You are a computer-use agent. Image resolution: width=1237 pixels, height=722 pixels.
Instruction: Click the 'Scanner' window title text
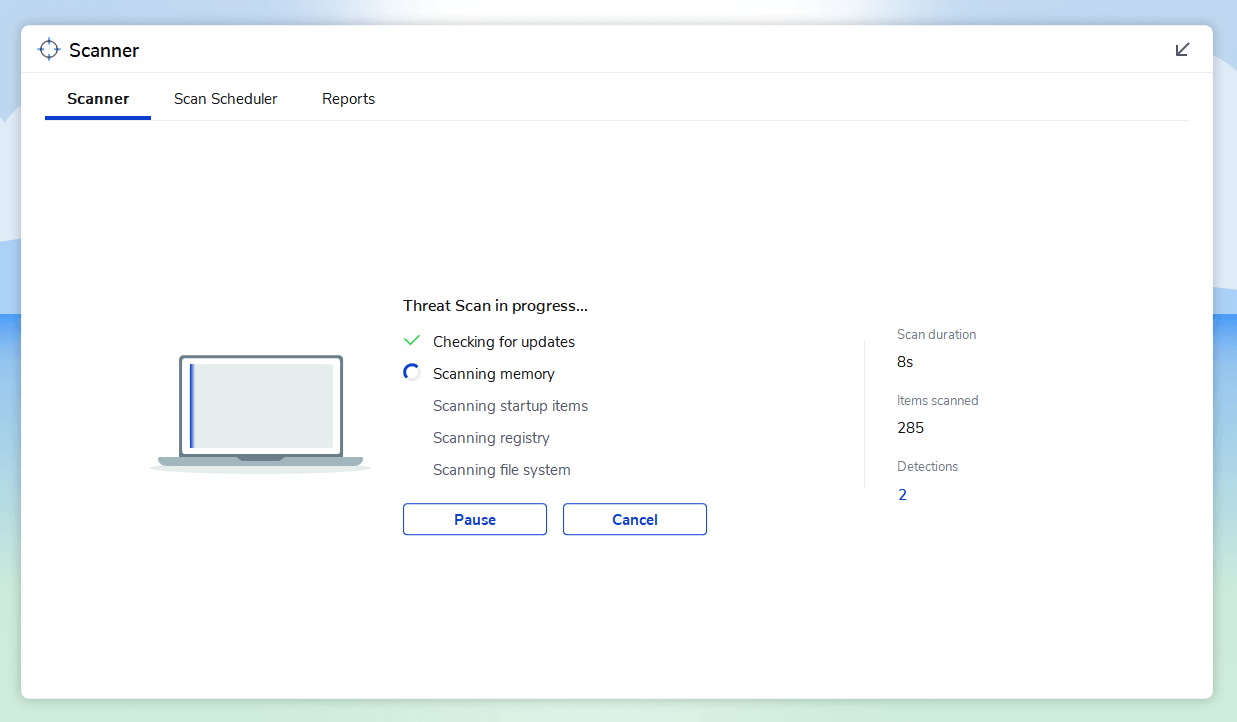pyautogui.click(x=104, y=50)
